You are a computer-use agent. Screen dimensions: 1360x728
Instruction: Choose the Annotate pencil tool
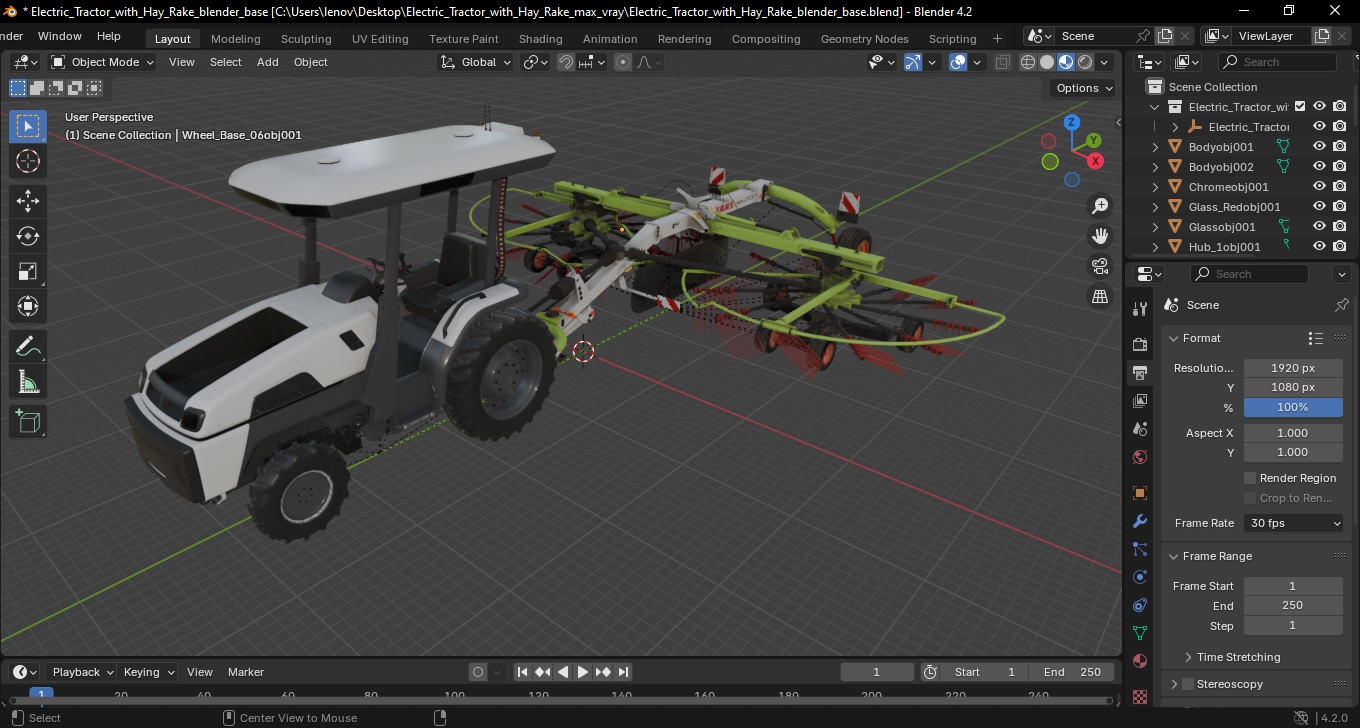(28, 347)
